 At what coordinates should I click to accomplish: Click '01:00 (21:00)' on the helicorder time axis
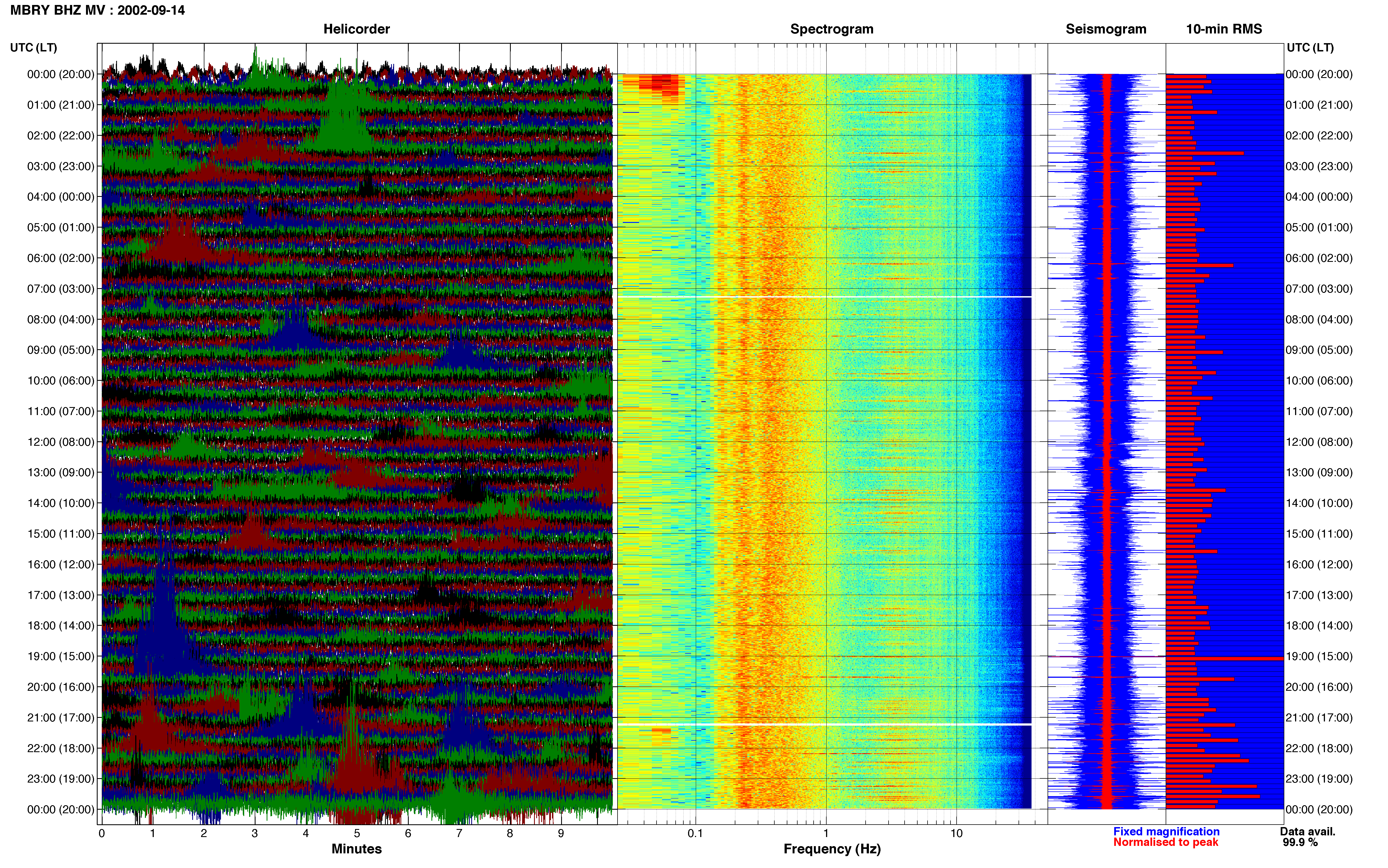(x=61, y=105)
